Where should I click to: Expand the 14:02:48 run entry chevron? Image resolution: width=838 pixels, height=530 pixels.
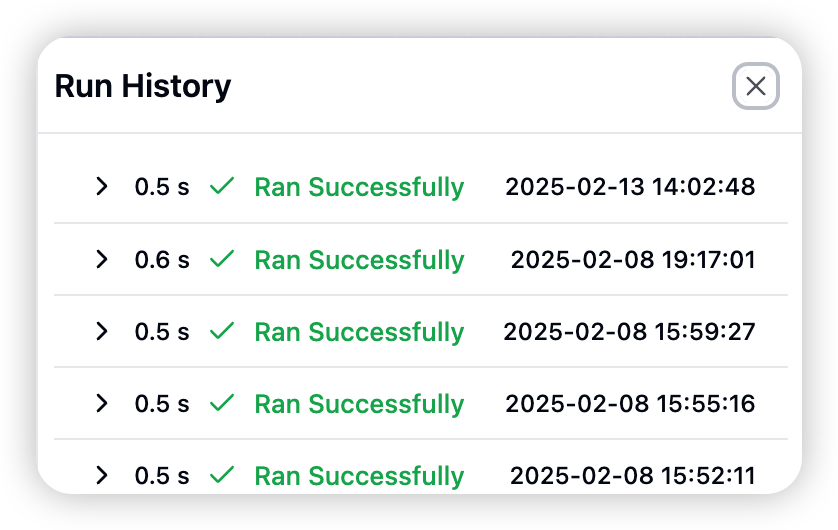102,186
